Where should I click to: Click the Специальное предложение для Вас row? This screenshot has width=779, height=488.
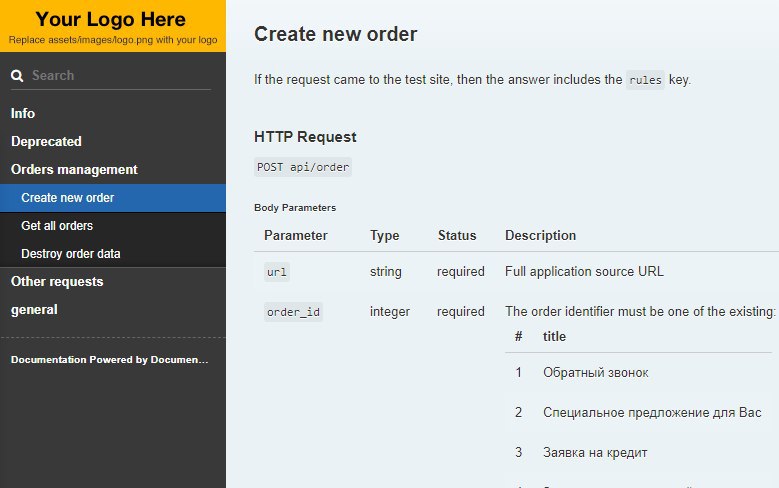[x=638, y=412]
